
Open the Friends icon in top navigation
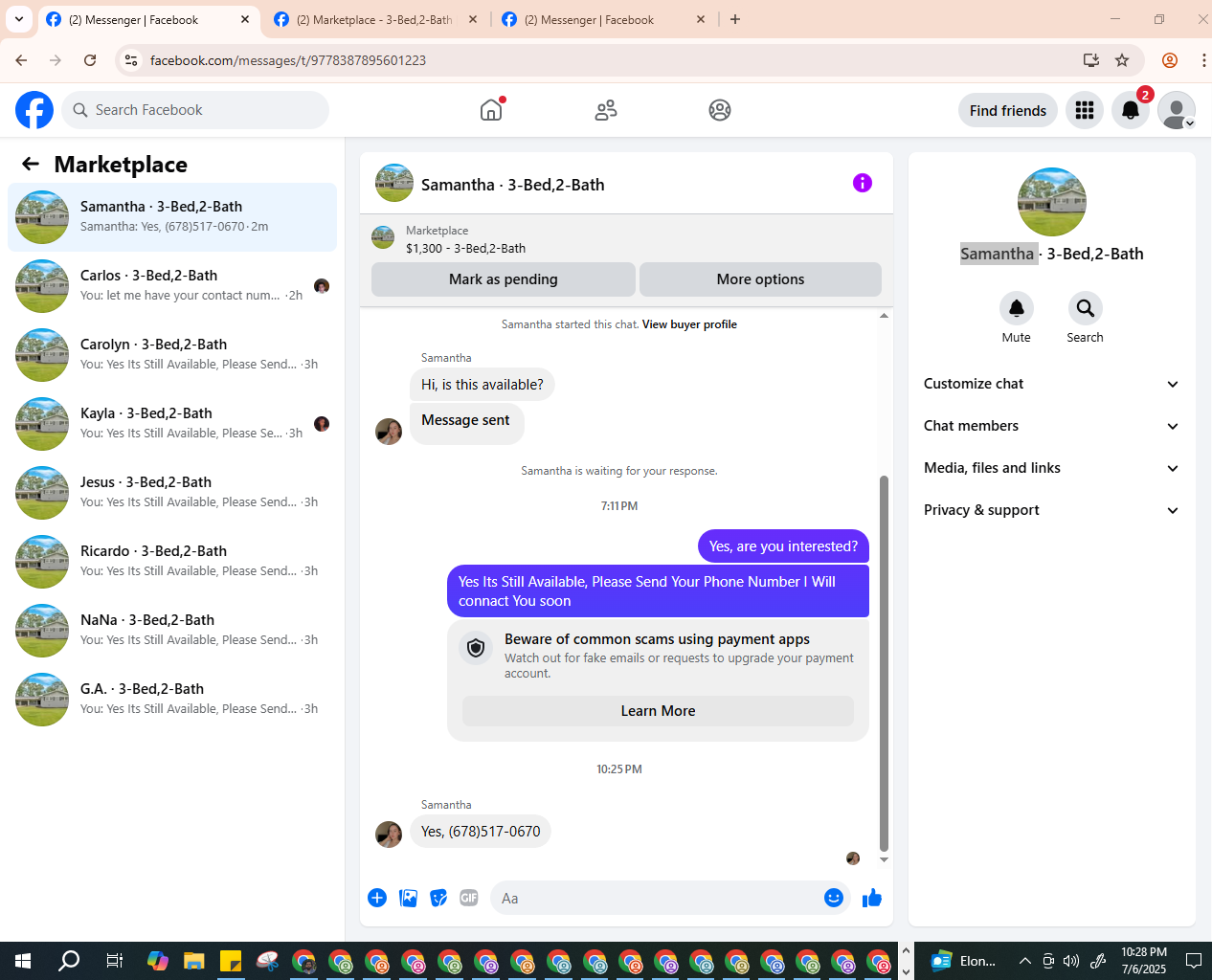point(606,110)
